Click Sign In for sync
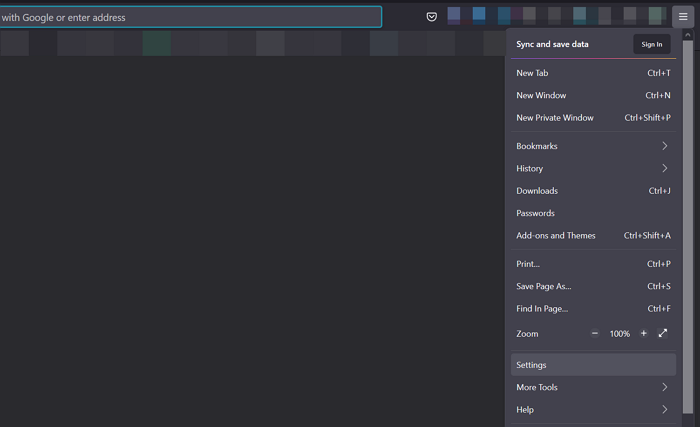The image size is (700, 427). 652,44
